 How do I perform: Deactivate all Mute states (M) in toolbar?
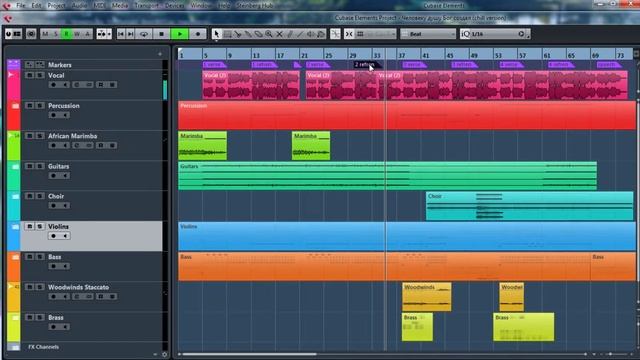(45, 34)
